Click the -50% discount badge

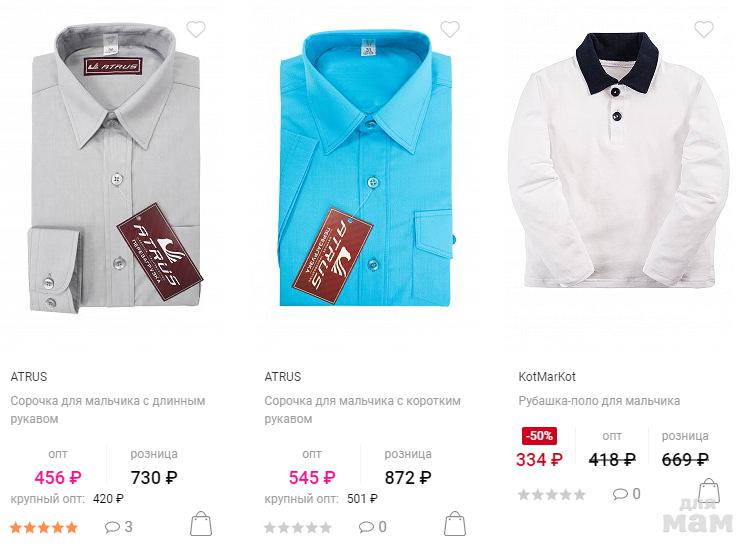pyautogui.click(x=539, y=435)
